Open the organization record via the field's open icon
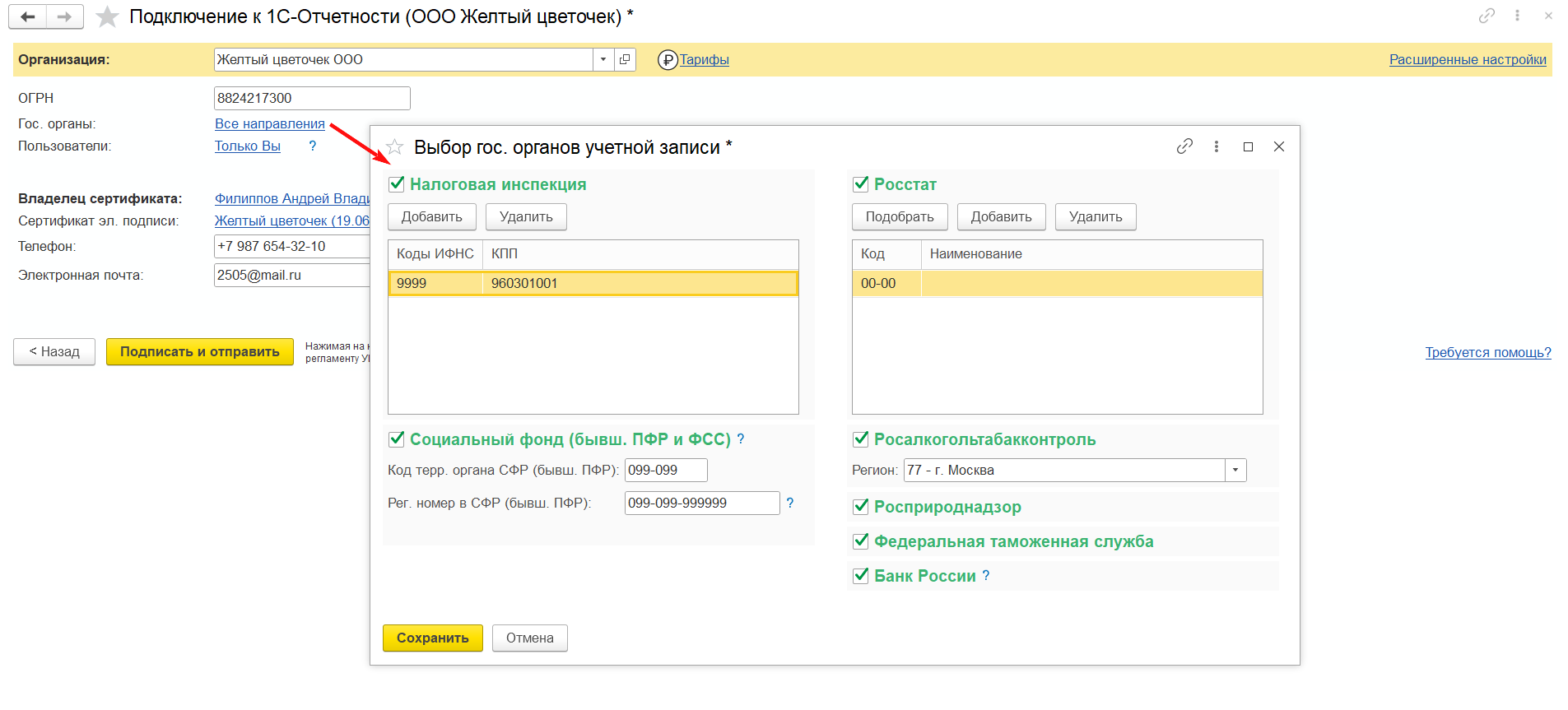Viewport: 1568px width, 710px height. click(625, 59)
